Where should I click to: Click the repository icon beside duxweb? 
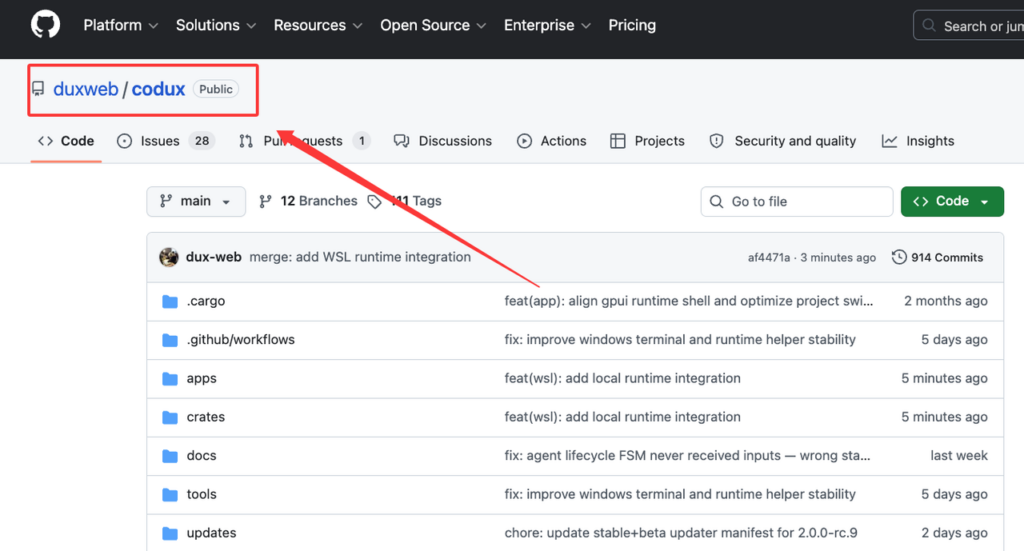(x=39, y=89)
